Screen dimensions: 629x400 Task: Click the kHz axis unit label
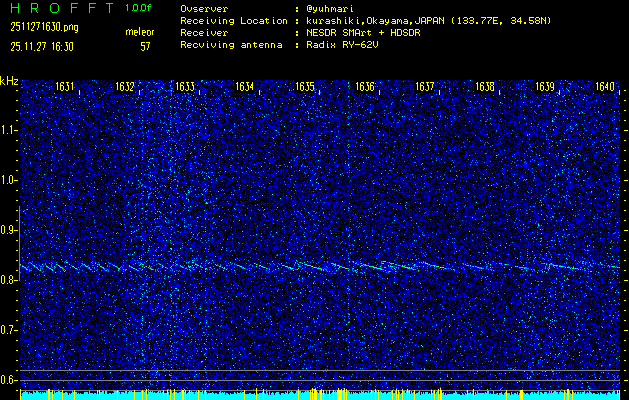[9, 81]
